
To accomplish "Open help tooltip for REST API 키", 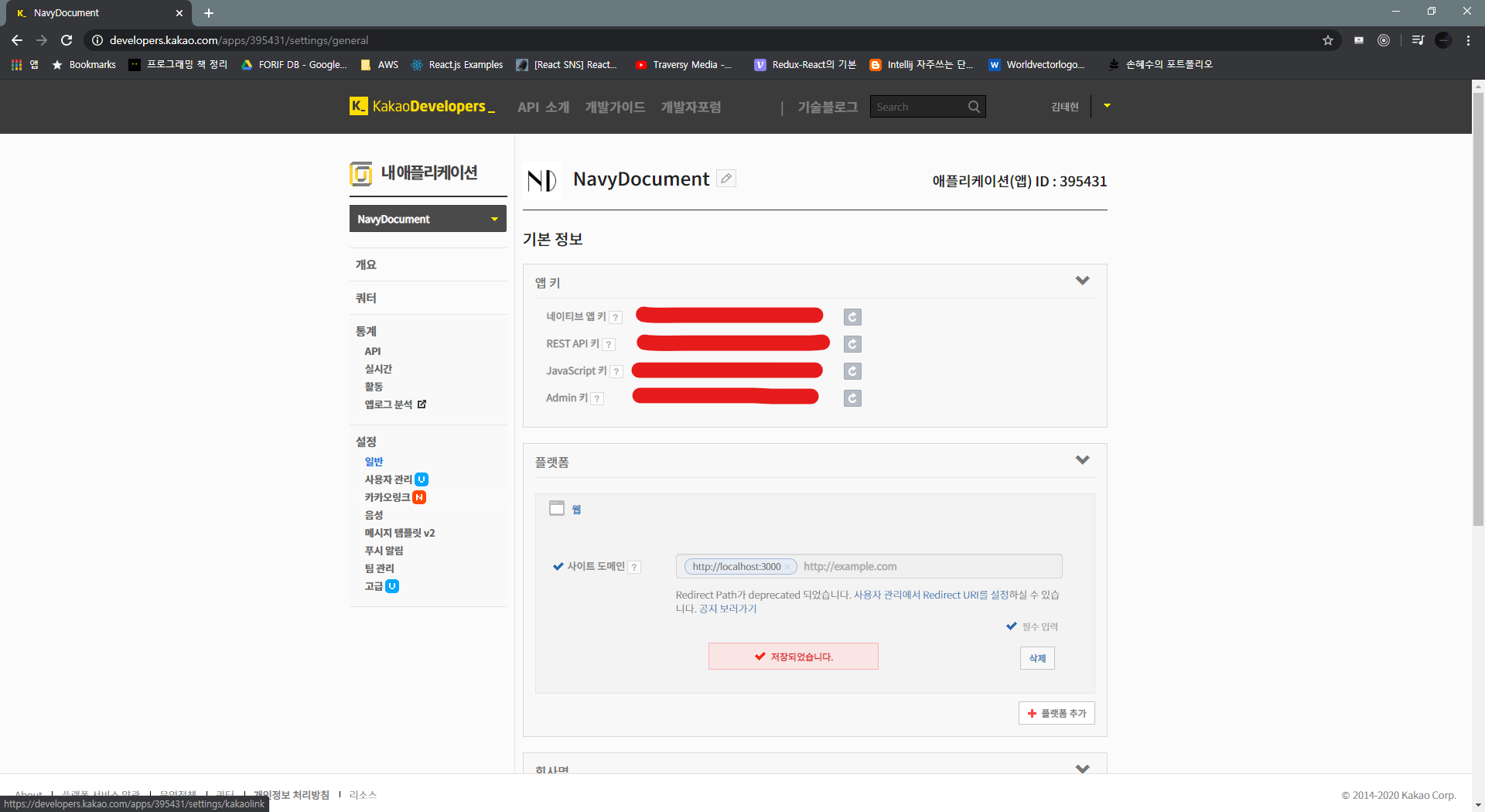I will click(x=609, y=344).
